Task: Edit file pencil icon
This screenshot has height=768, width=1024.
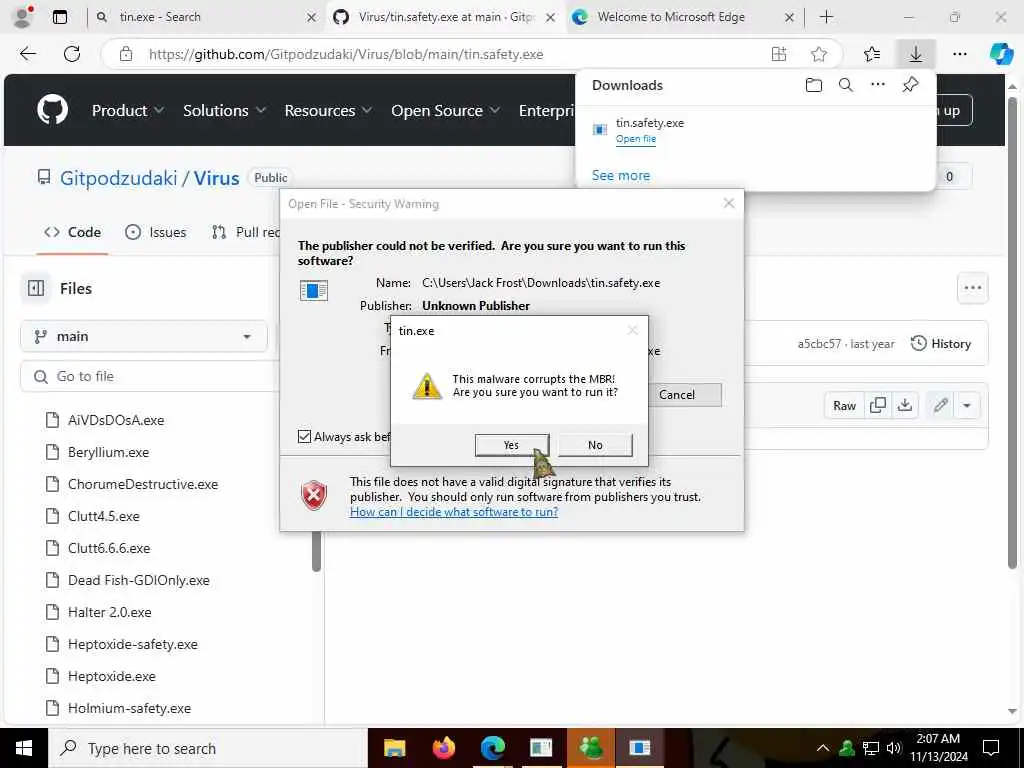Action: click(x=940, y=406)
